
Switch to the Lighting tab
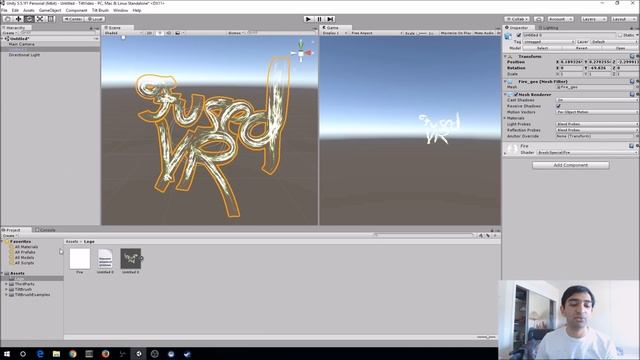[x=548, y=28]
